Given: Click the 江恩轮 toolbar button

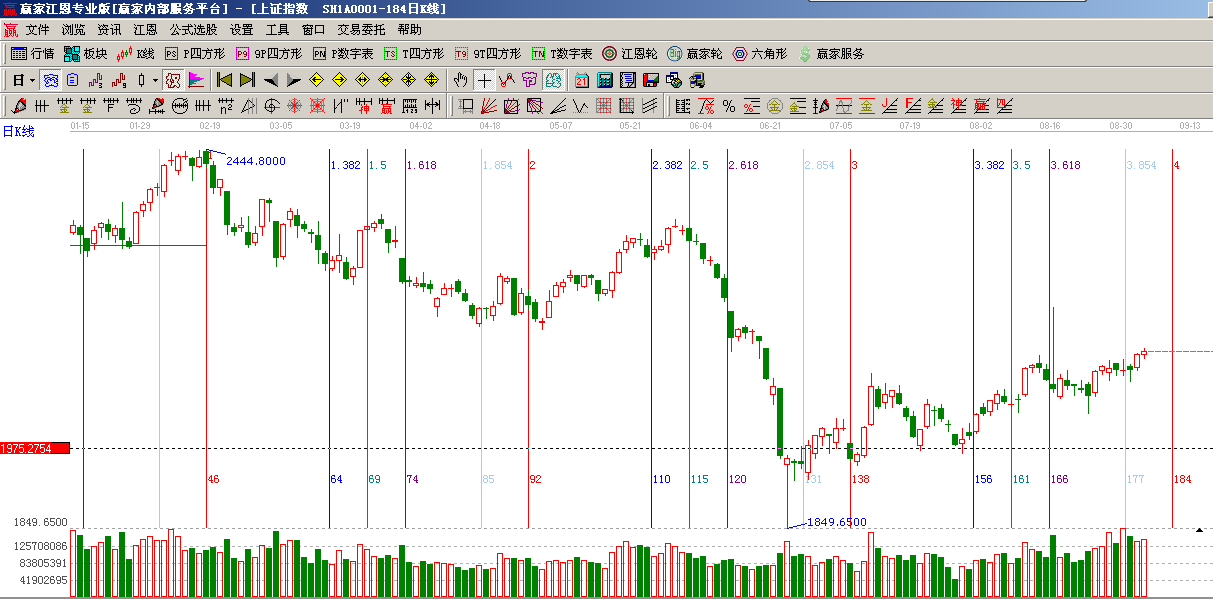Looking at the screenshot, I should 629,54.
